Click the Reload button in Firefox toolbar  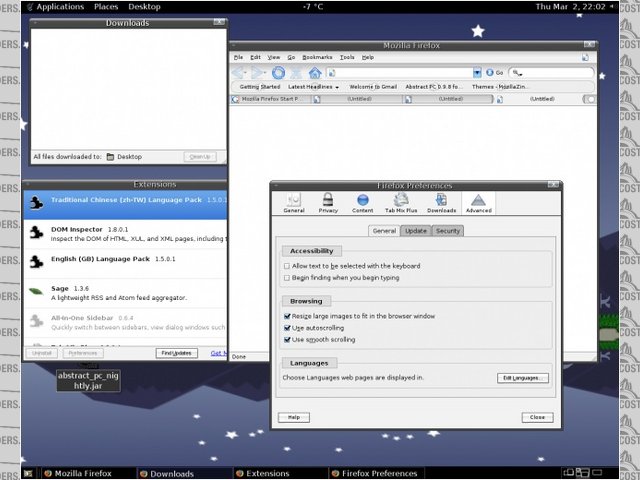pos(279,73)
